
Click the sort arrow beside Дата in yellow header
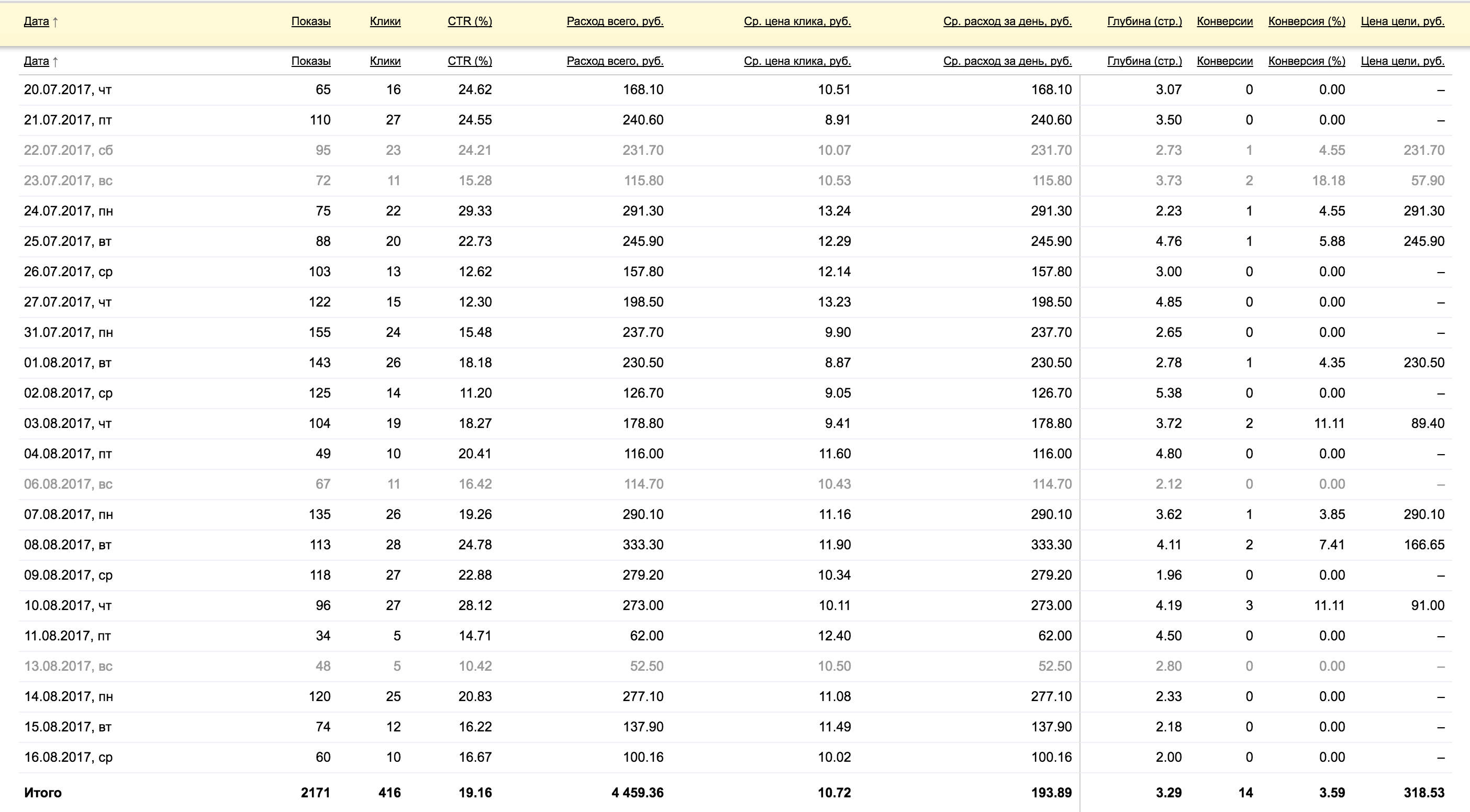pyautogui.click(x=55, y=22)
